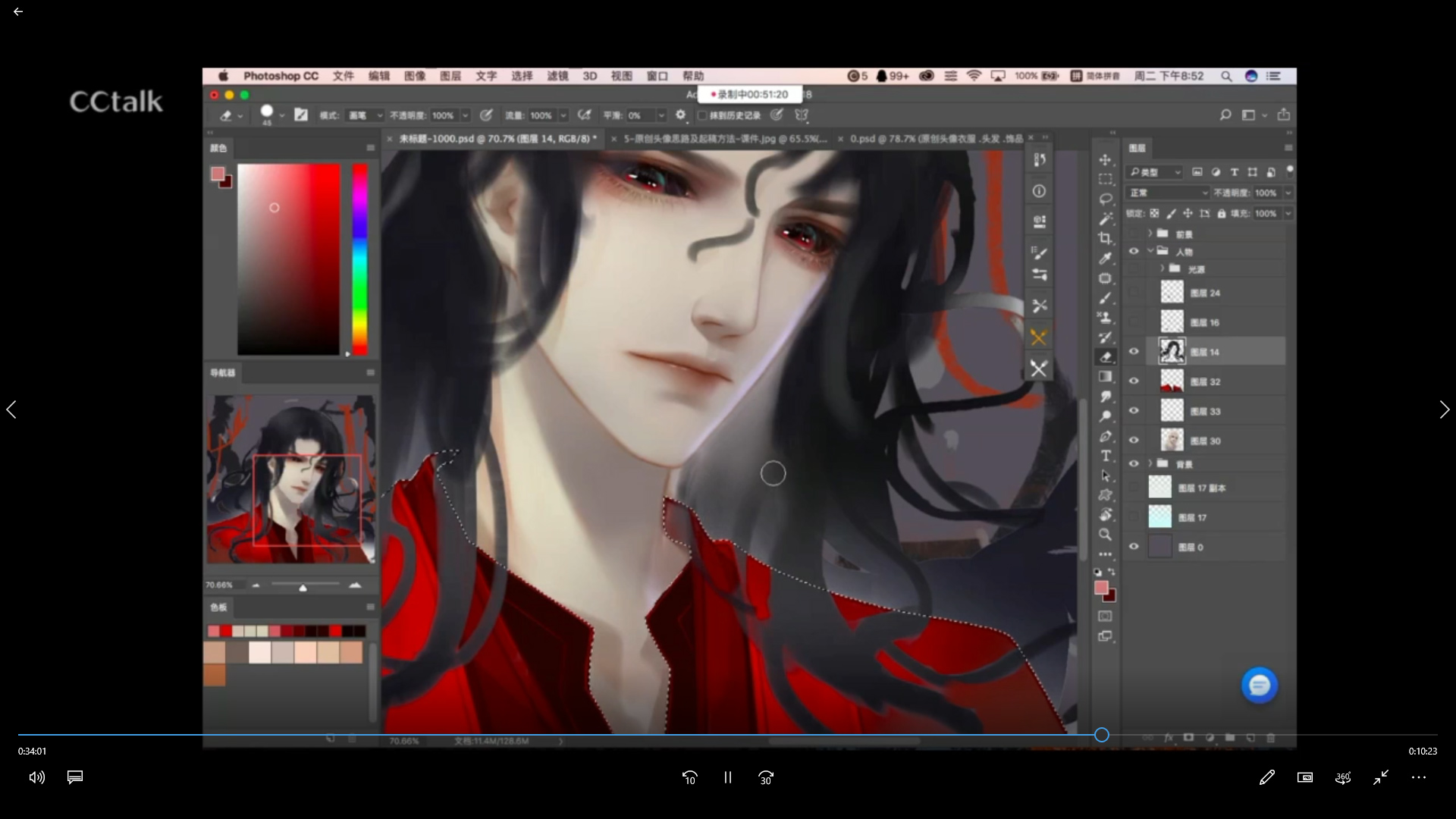Go back with top-left arrow
Screen dimensions: 1456x819
pos(18,11)
